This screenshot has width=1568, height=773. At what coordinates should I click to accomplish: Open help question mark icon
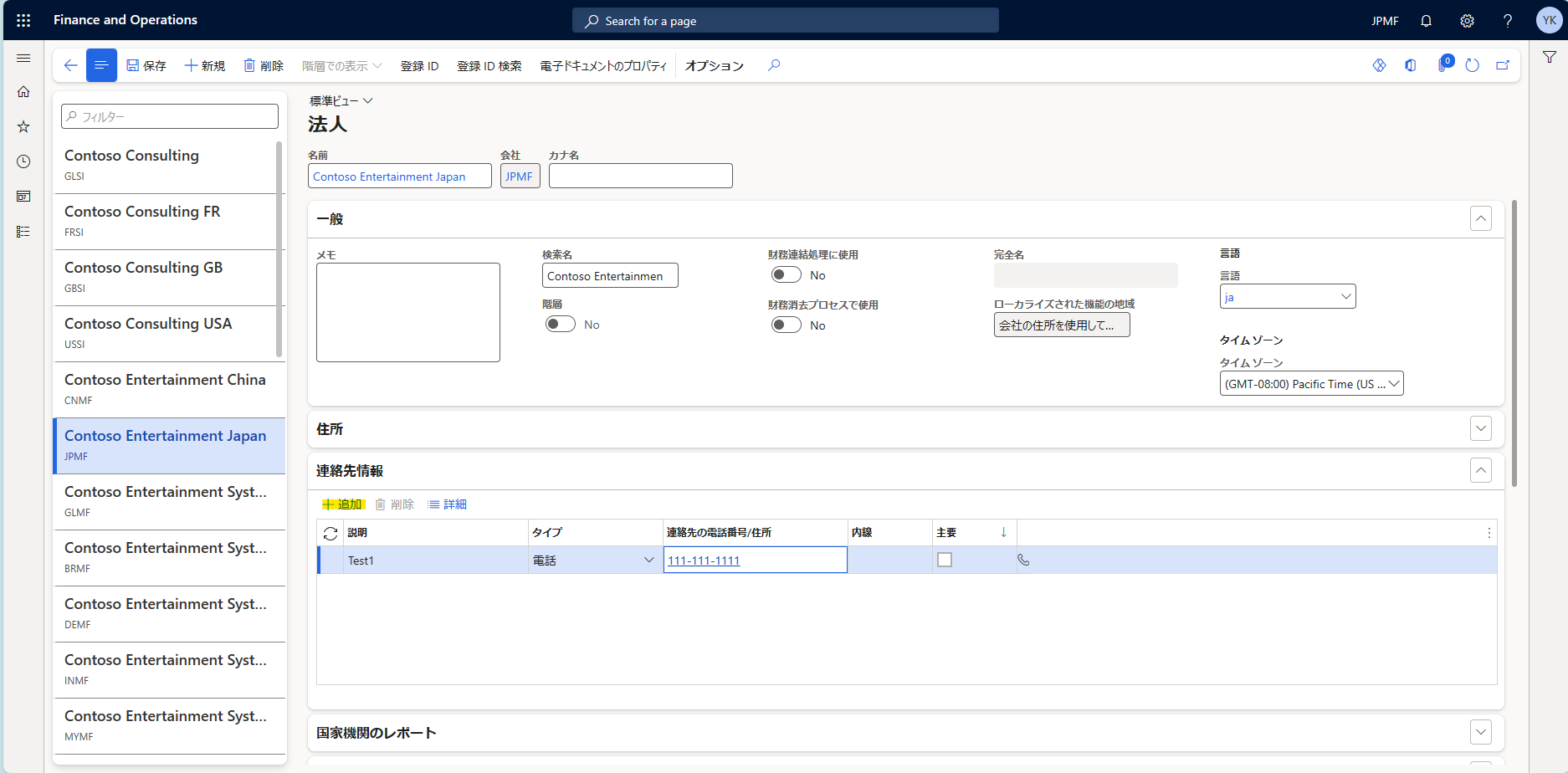point(1508,21)
